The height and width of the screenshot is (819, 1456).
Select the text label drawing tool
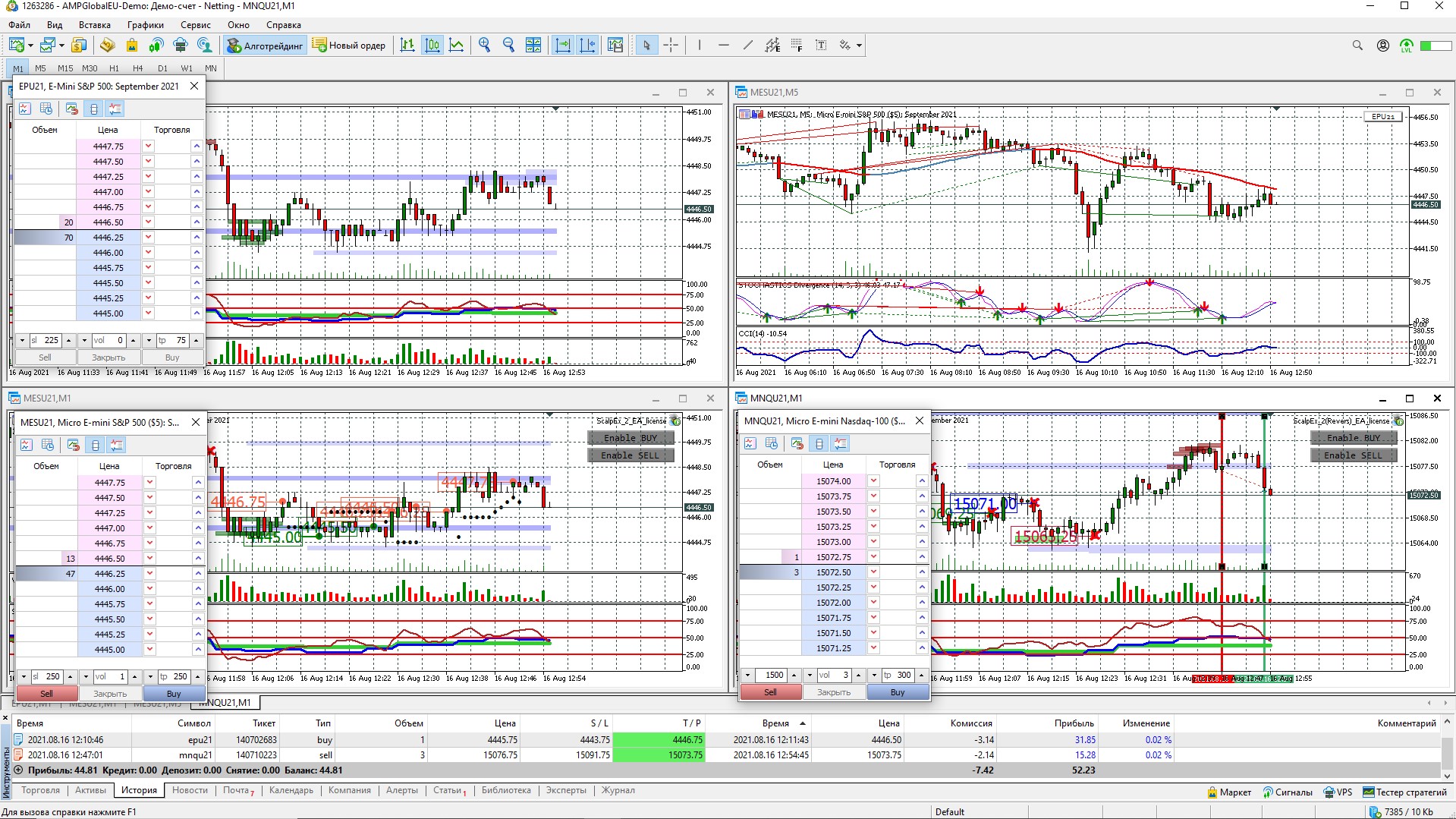click(x=821, y=46)
